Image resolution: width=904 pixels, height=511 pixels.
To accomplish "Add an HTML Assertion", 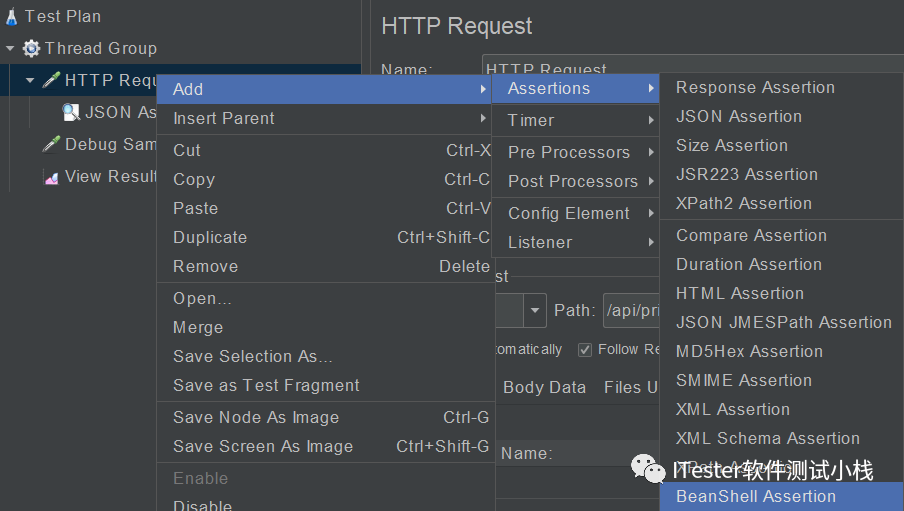I will 781,293.
